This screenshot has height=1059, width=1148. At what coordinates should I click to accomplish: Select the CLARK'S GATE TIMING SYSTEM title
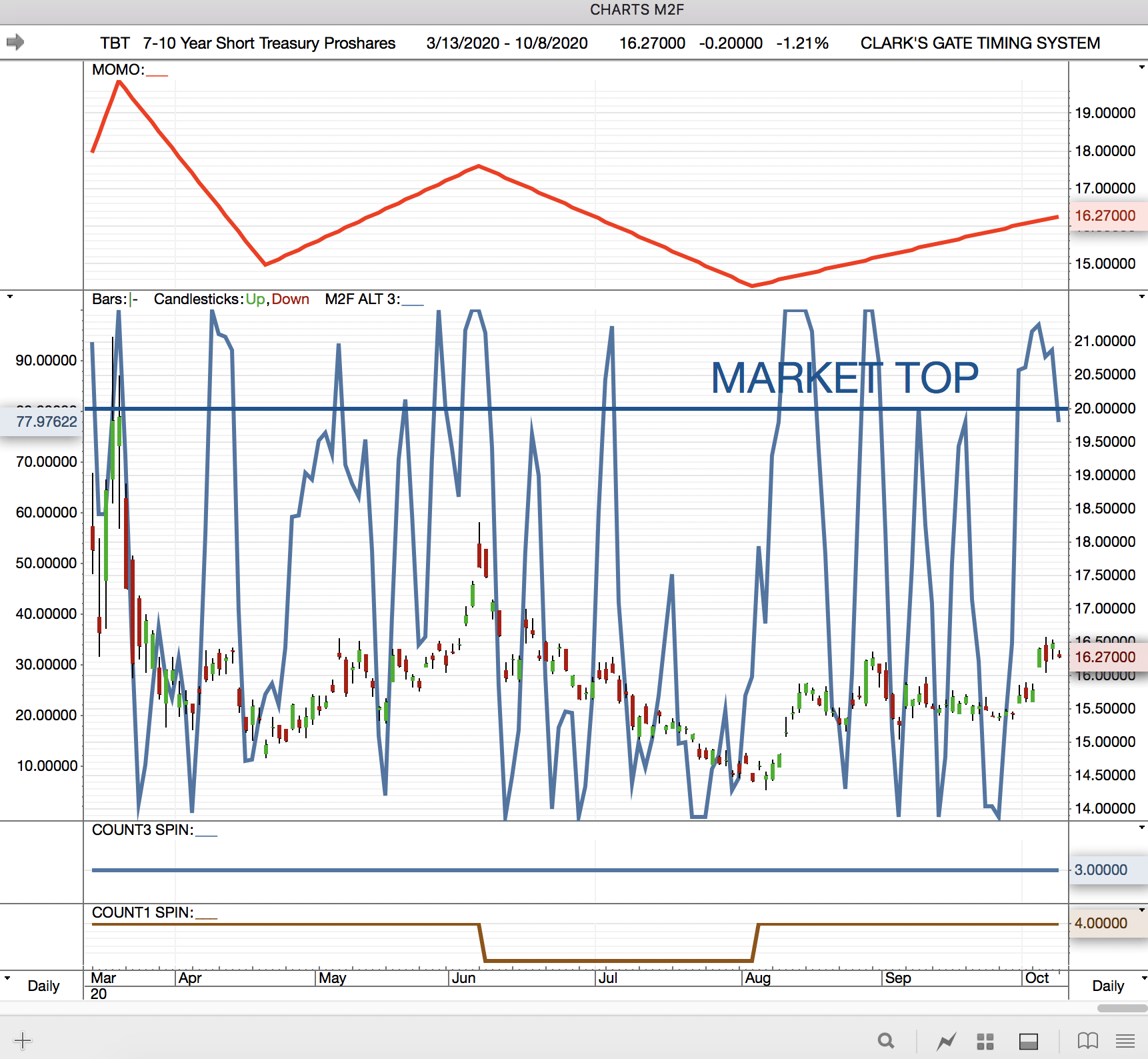click(x=980, y=43)
